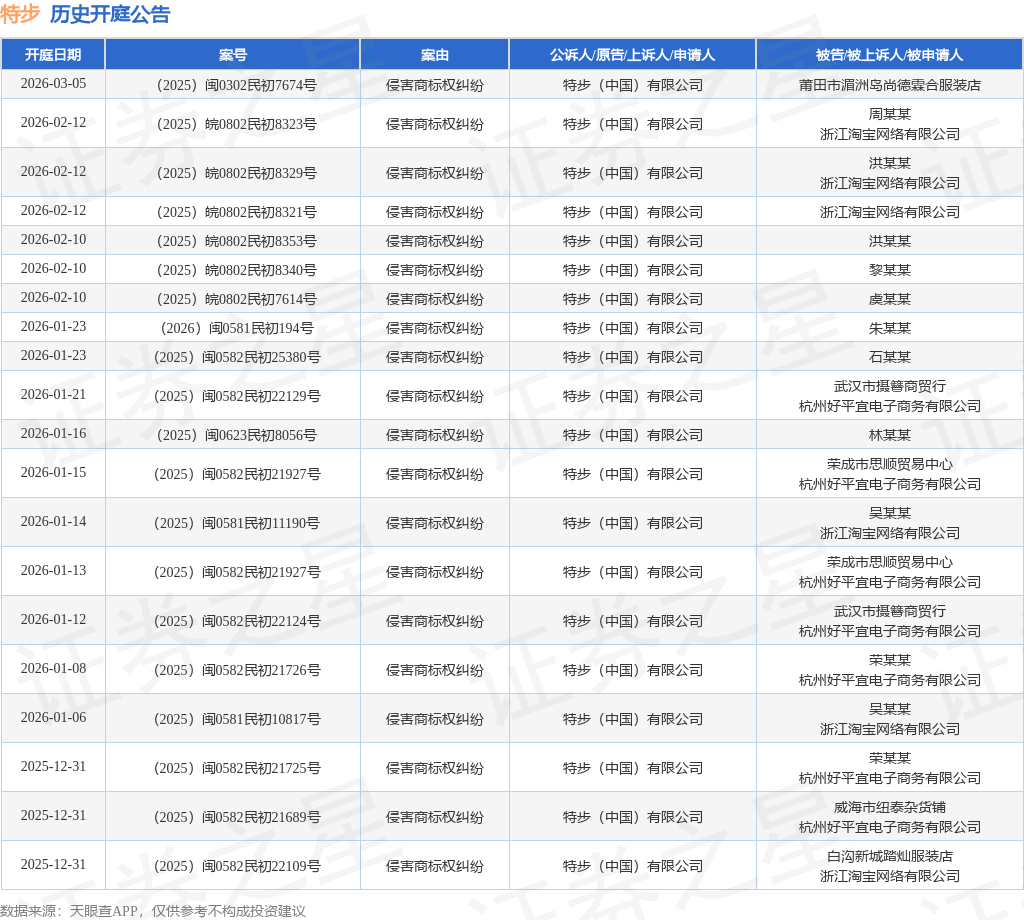Select defendant 白沟新城踏灿服装店
The height and width of the screenshot is (920, 1024).
889,856
